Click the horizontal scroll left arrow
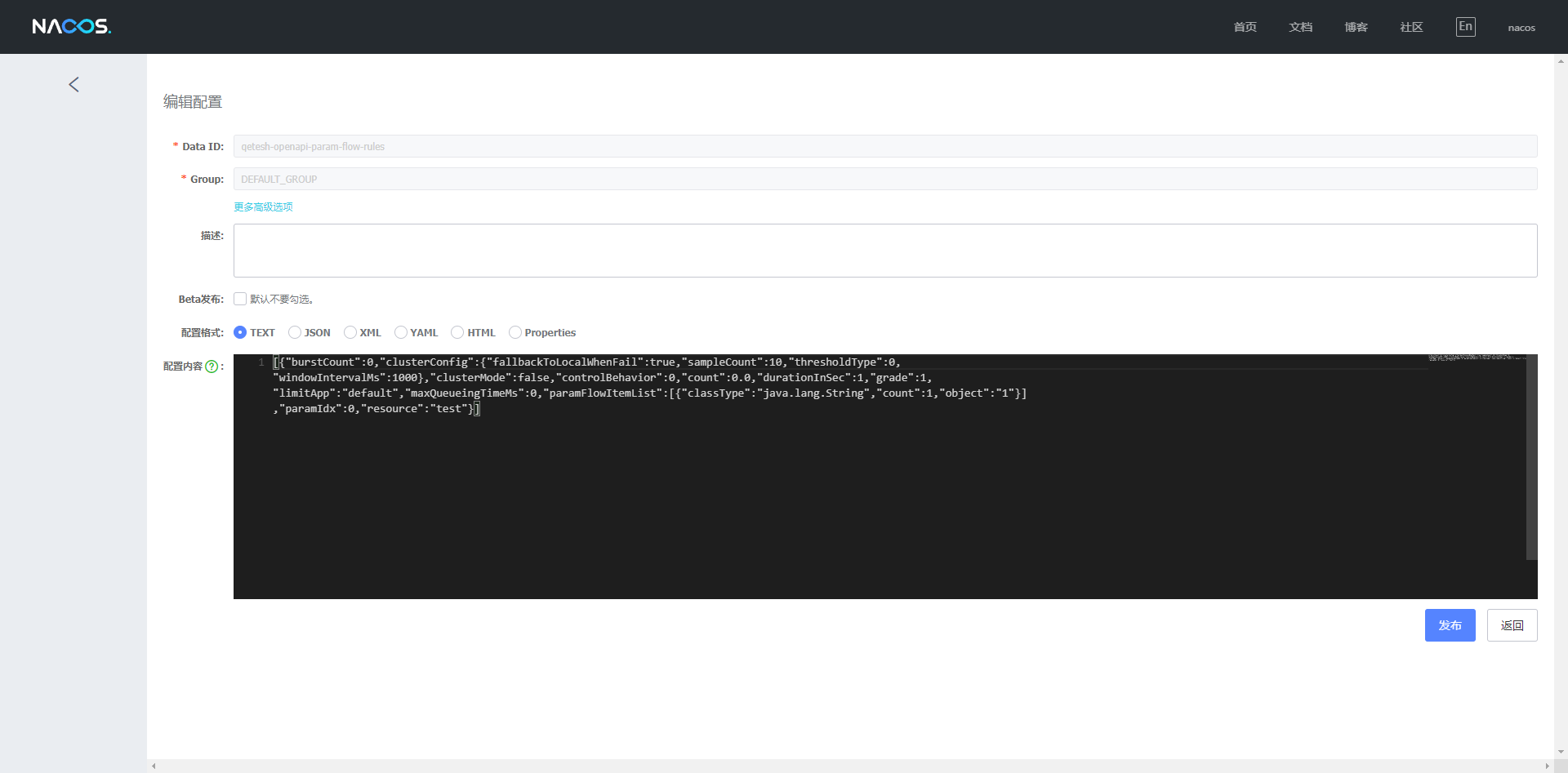 [154, 766]
